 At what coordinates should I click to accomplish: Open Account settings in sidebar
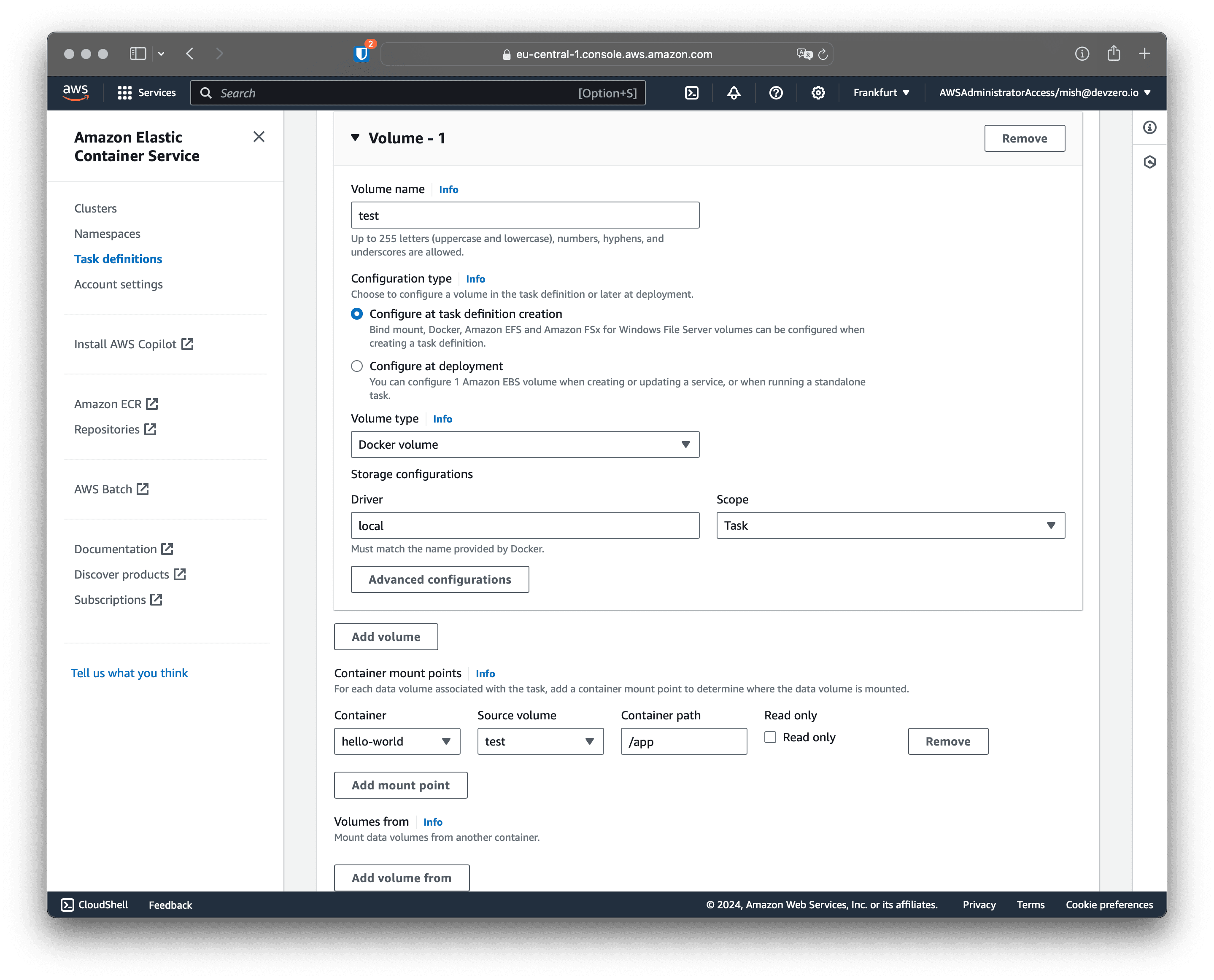pyautogui.click(x=118, y=285)
